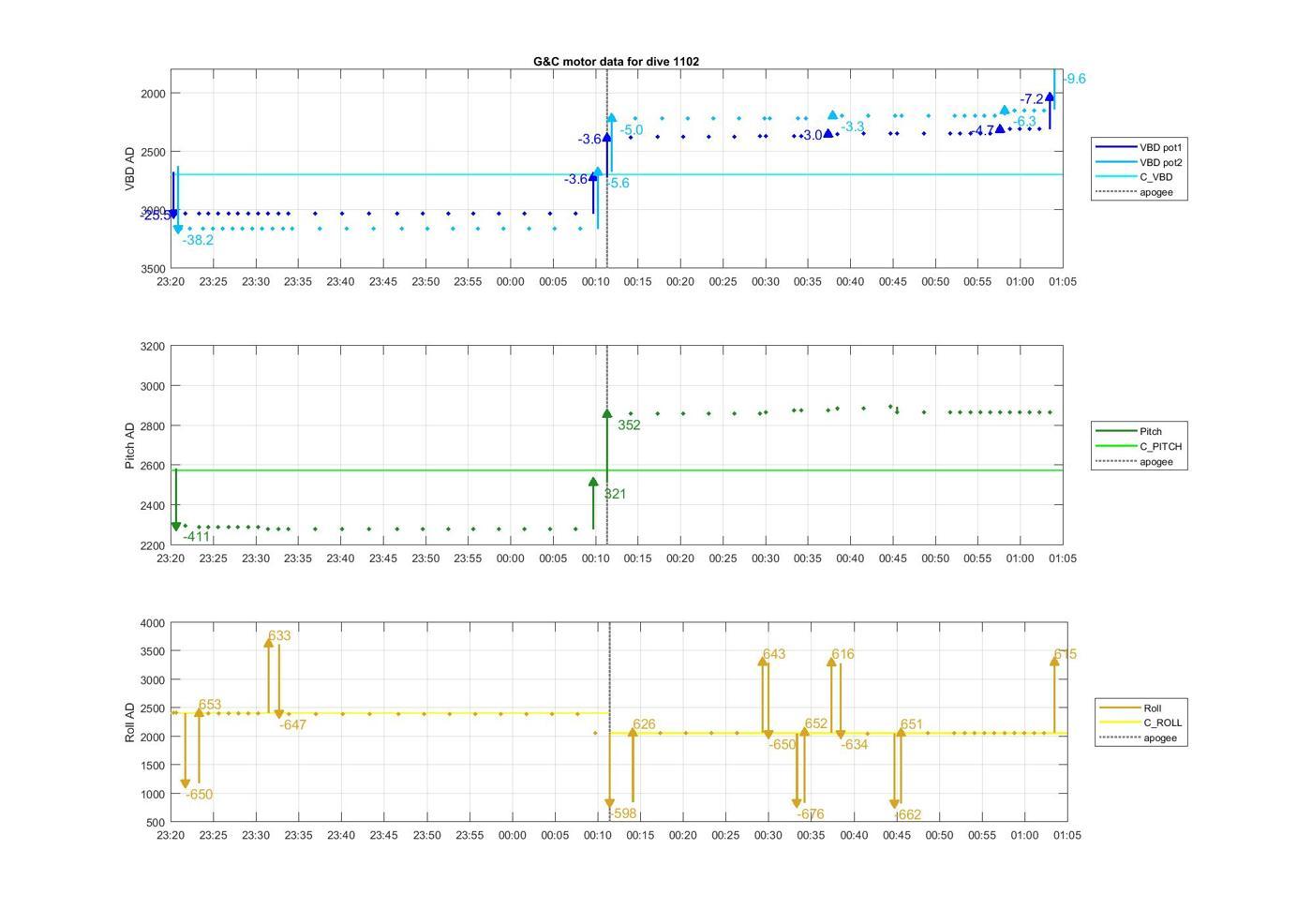Click the 'Pitch AD' y-axis label

coord(130,445)
